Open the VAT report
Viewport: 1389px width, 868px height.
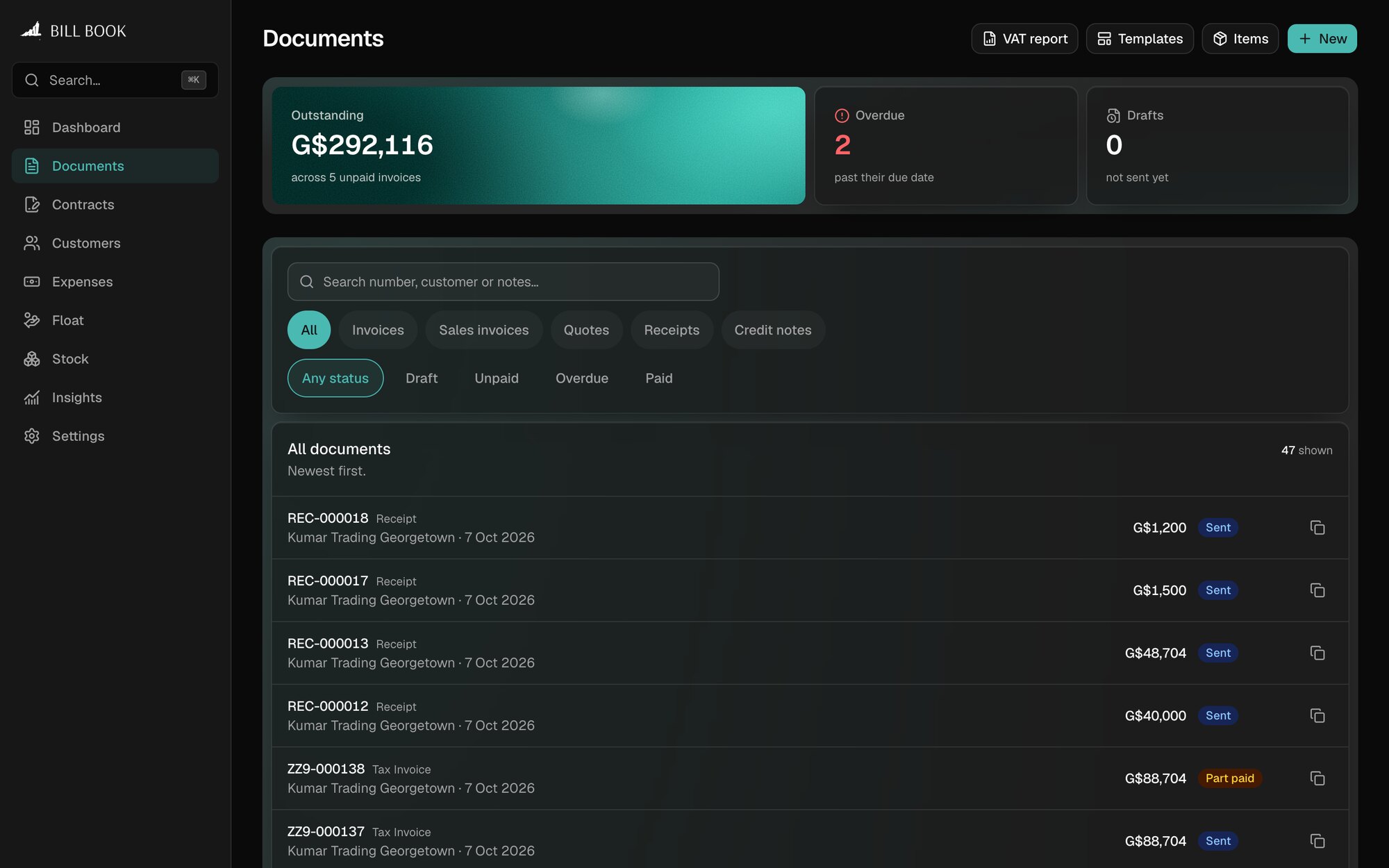point(1024,38)
